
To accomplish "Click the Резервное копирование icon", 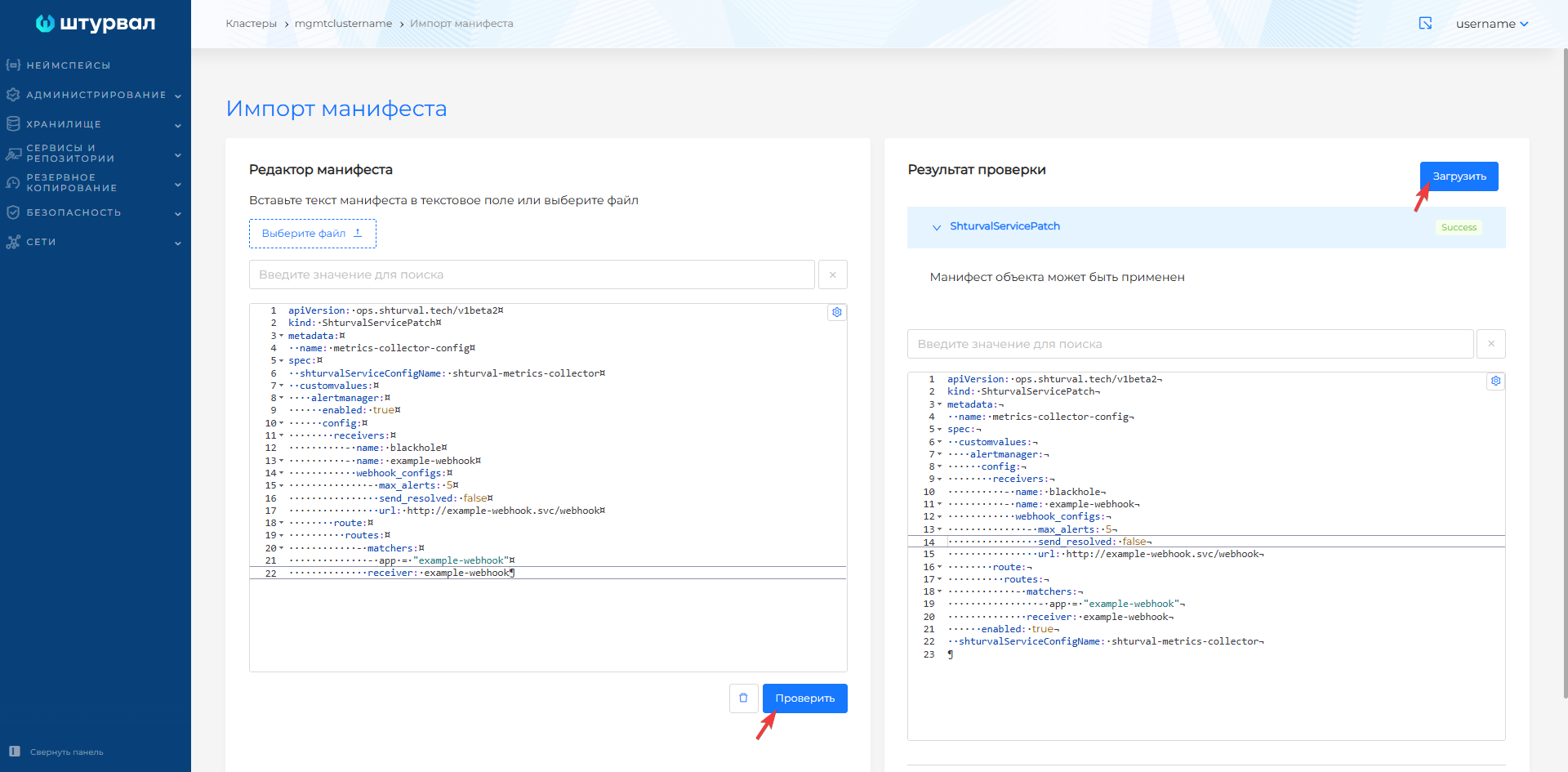I will (x=13, y=183).
